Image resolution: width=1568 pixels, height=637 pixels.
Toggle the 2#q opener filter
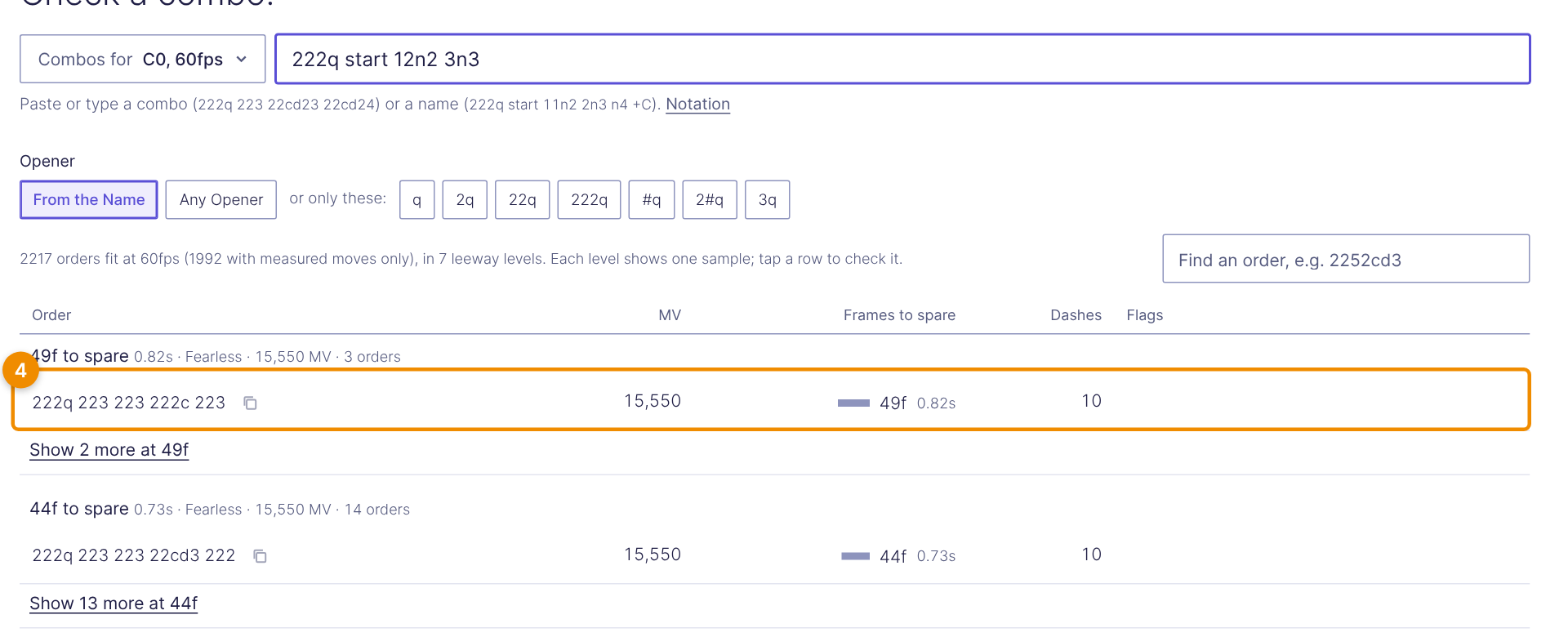click(x=710, y=200)
